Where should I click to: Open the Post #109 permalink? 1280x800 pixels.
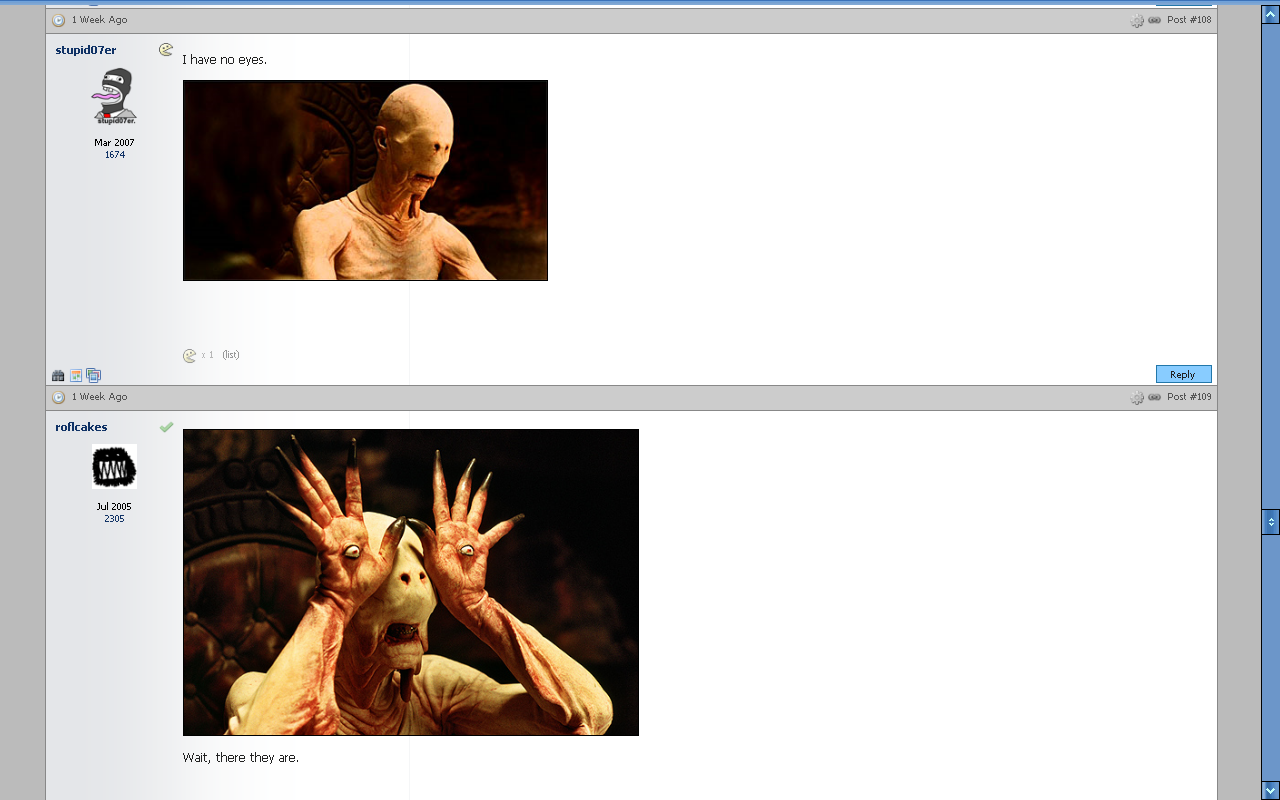1189,397
